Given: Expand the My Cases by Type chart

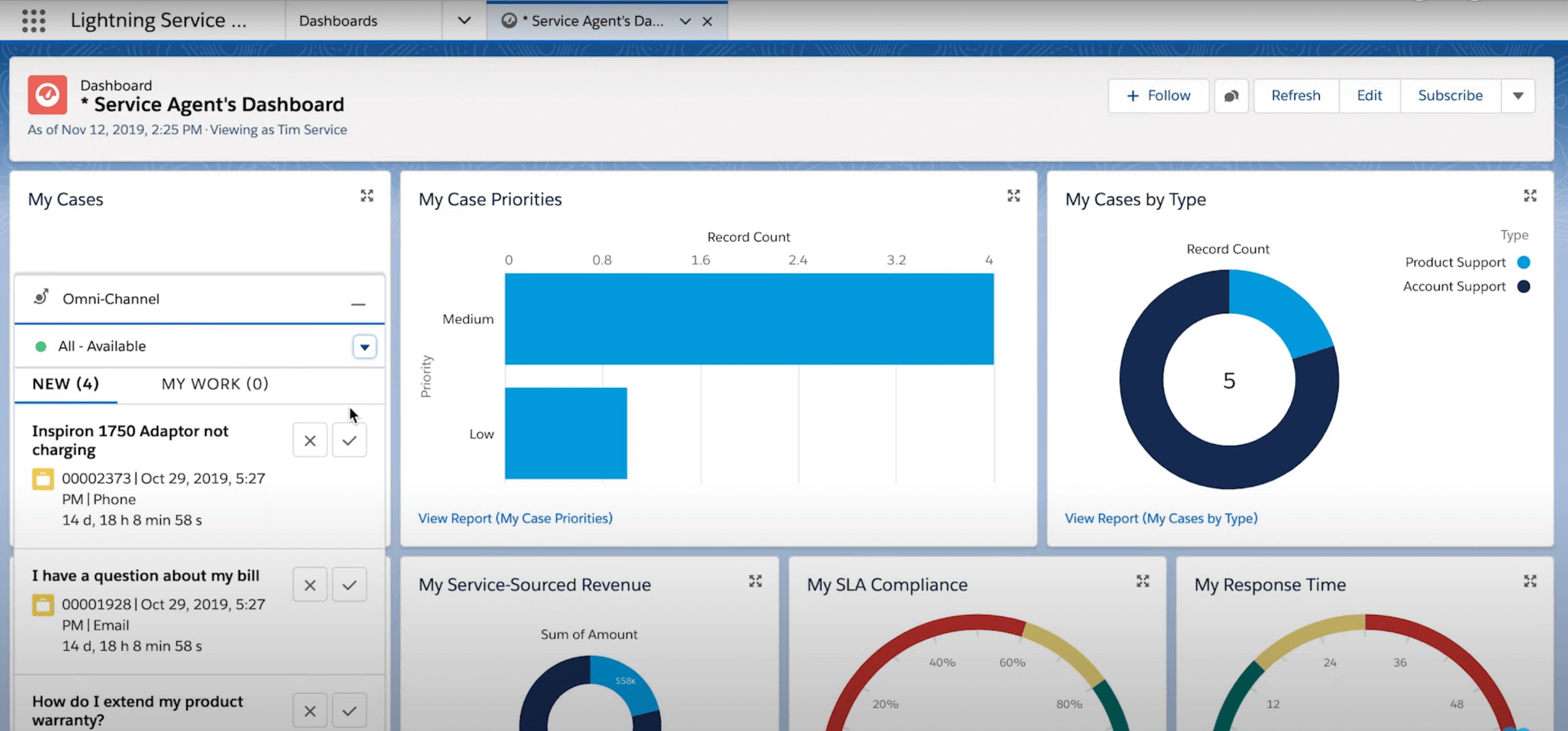Looking at the screenshot, I should pyautogui.click(x=1530, y=195).
